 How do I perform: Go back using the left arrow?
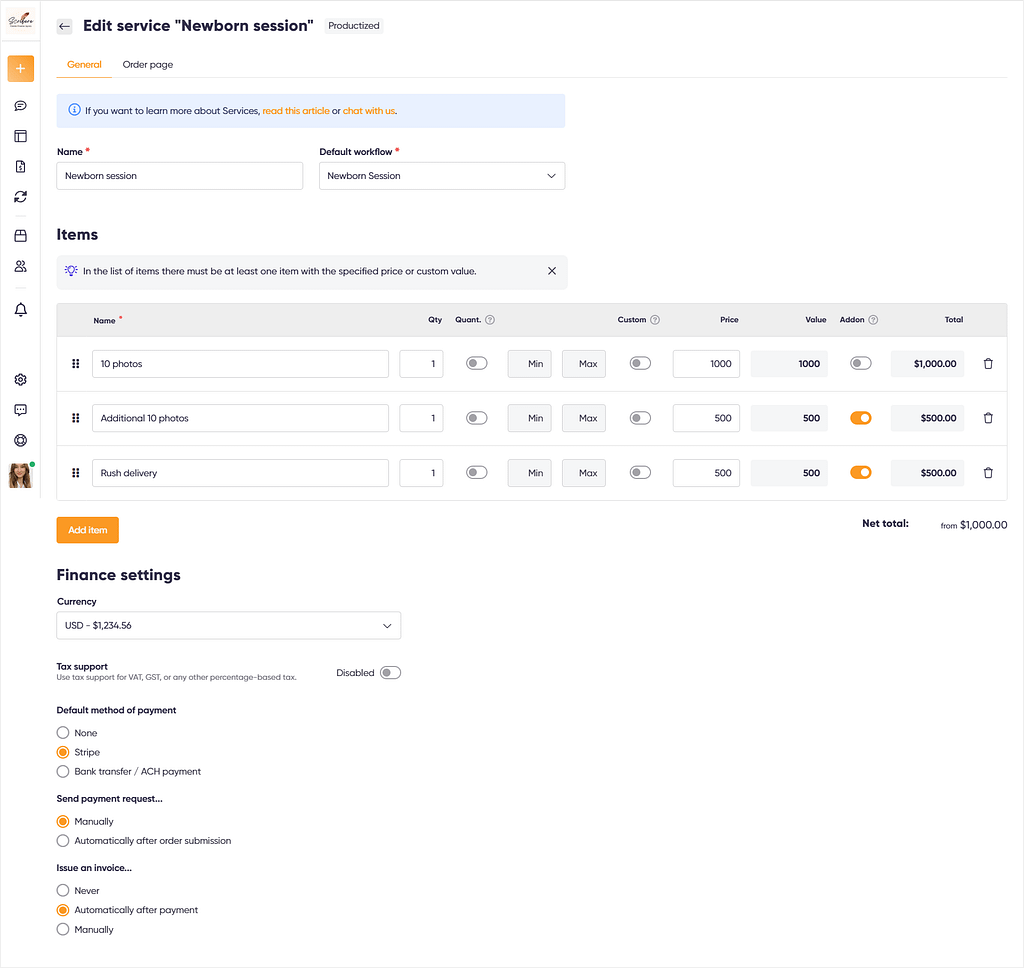[64, 26]
